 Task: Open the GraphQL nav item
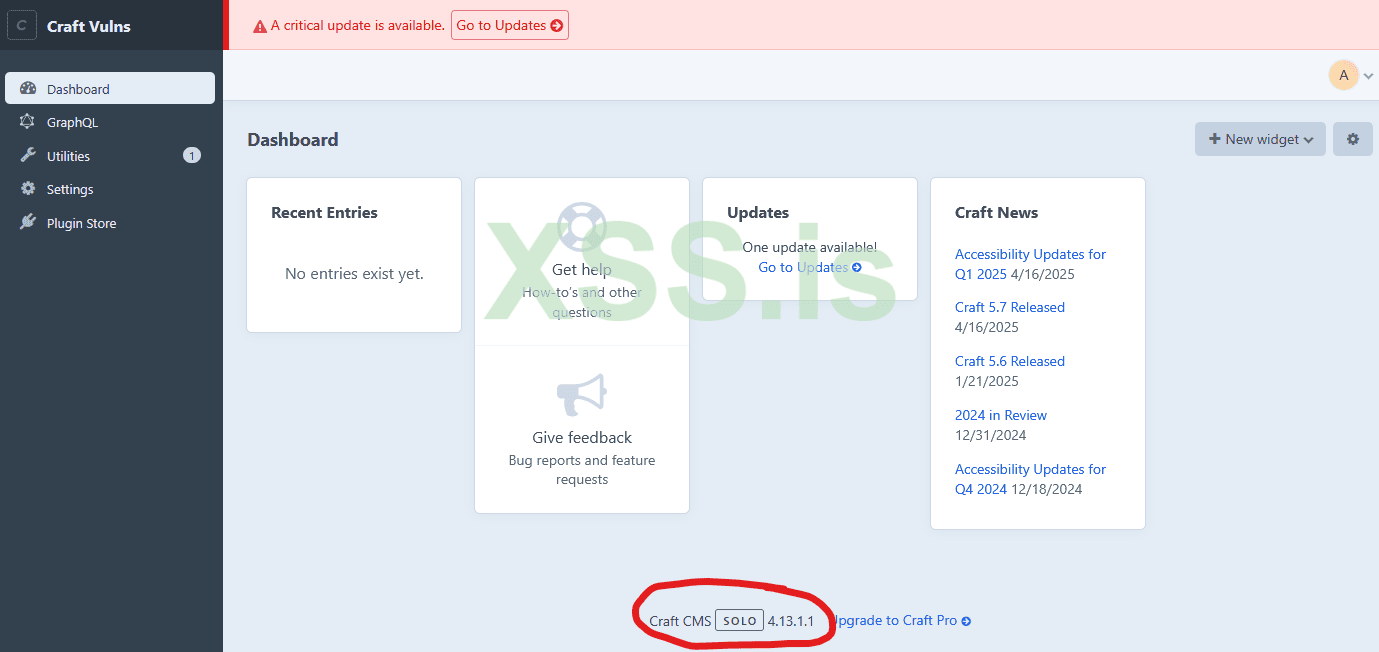pos(110,122)
